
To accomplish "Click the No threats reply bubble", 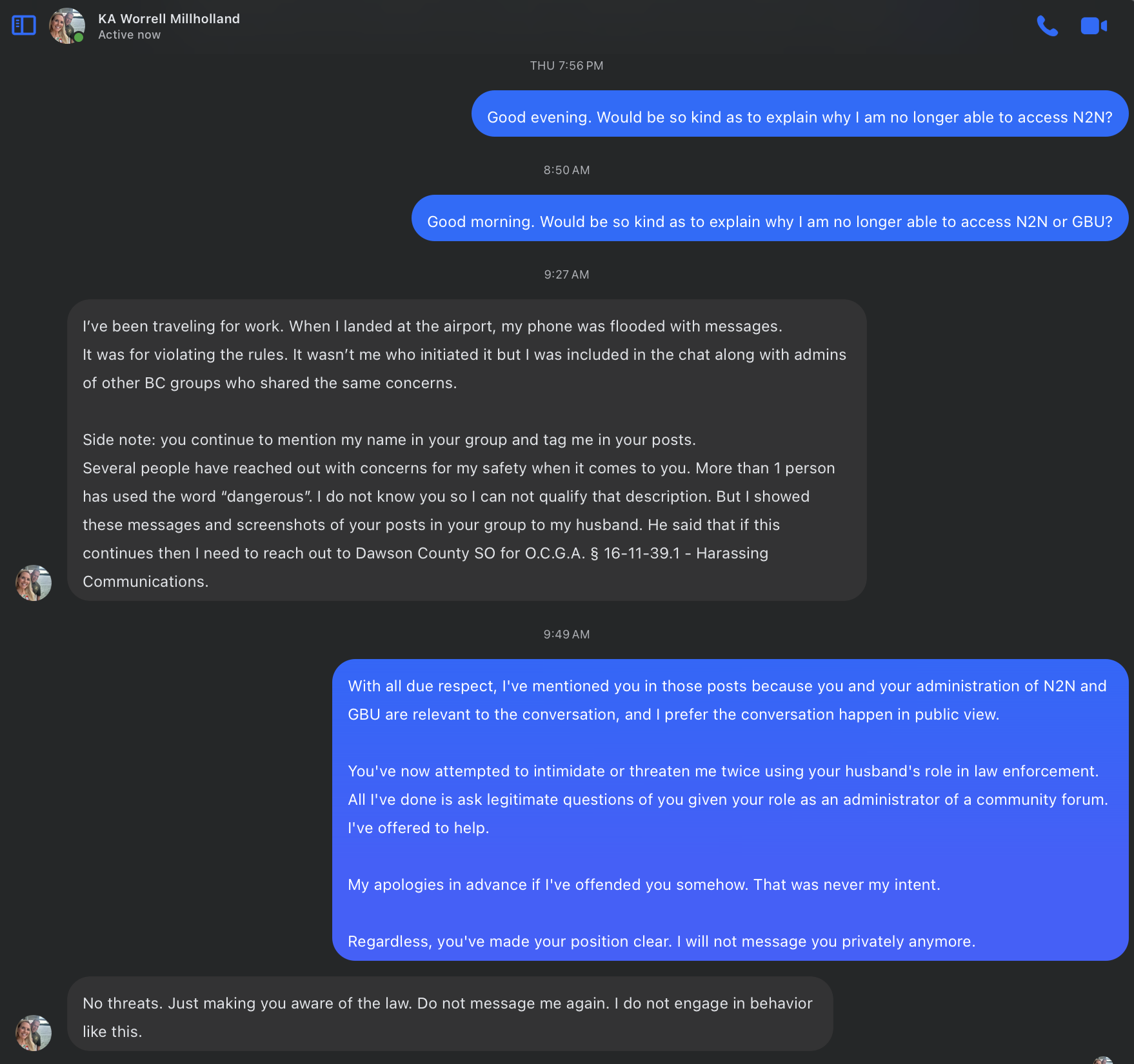I will 450,1014.
